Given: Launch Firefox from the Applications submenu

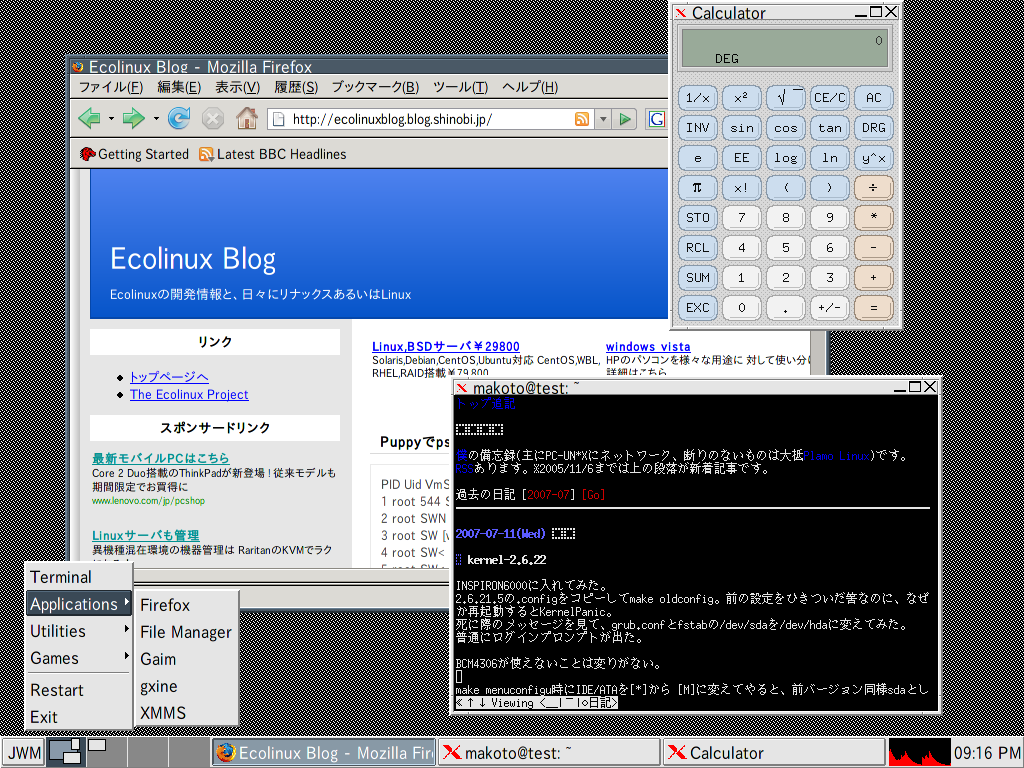Looking at the screenshot, I should 186,605.
